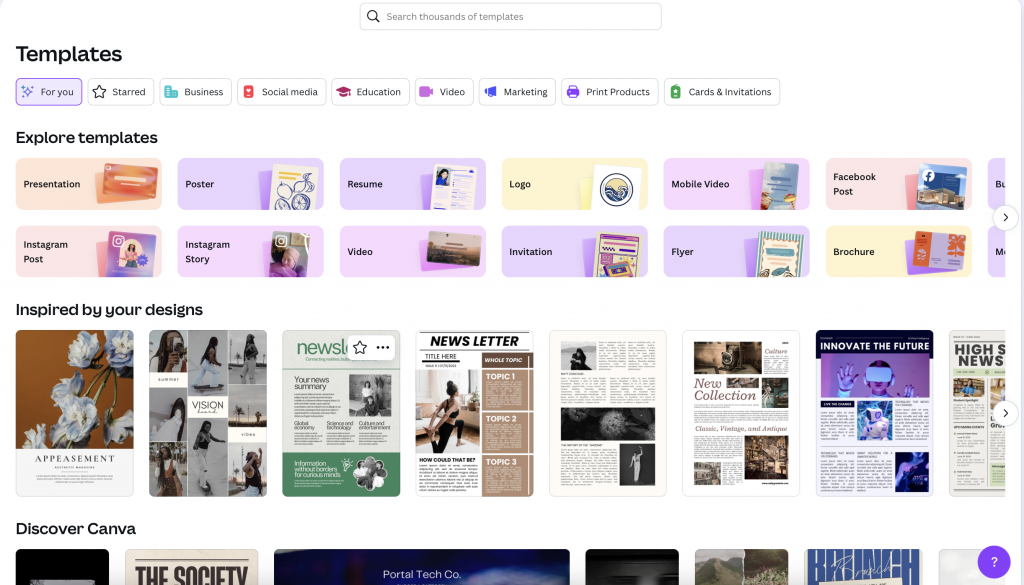Show more designs in Inspired by your designs row

(1005, 413)
